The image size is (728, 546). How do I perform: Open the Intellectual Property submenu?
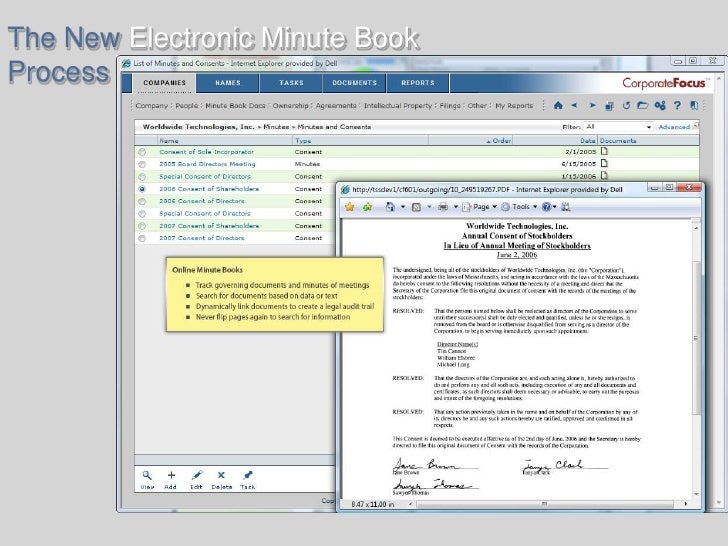pos(397,106)
